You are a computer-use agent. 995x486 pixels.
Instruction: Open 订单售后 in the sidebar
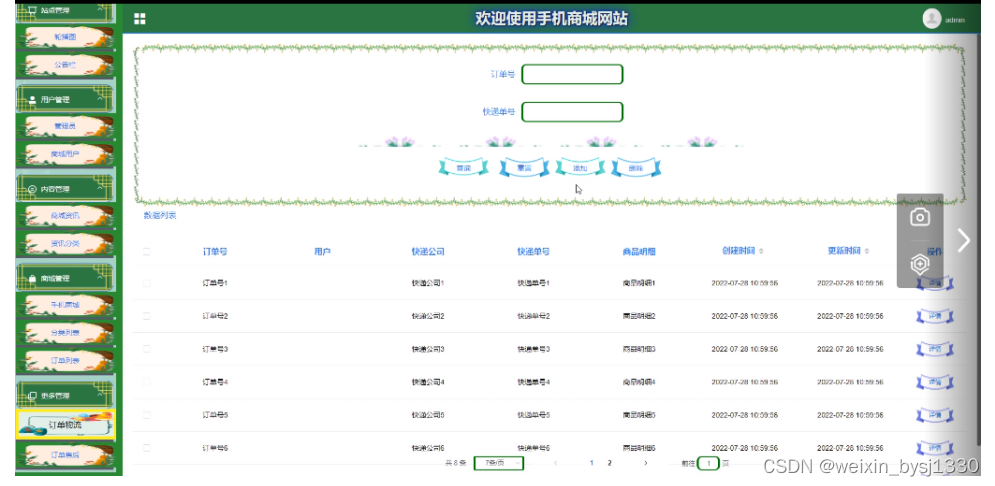point(65,455)
